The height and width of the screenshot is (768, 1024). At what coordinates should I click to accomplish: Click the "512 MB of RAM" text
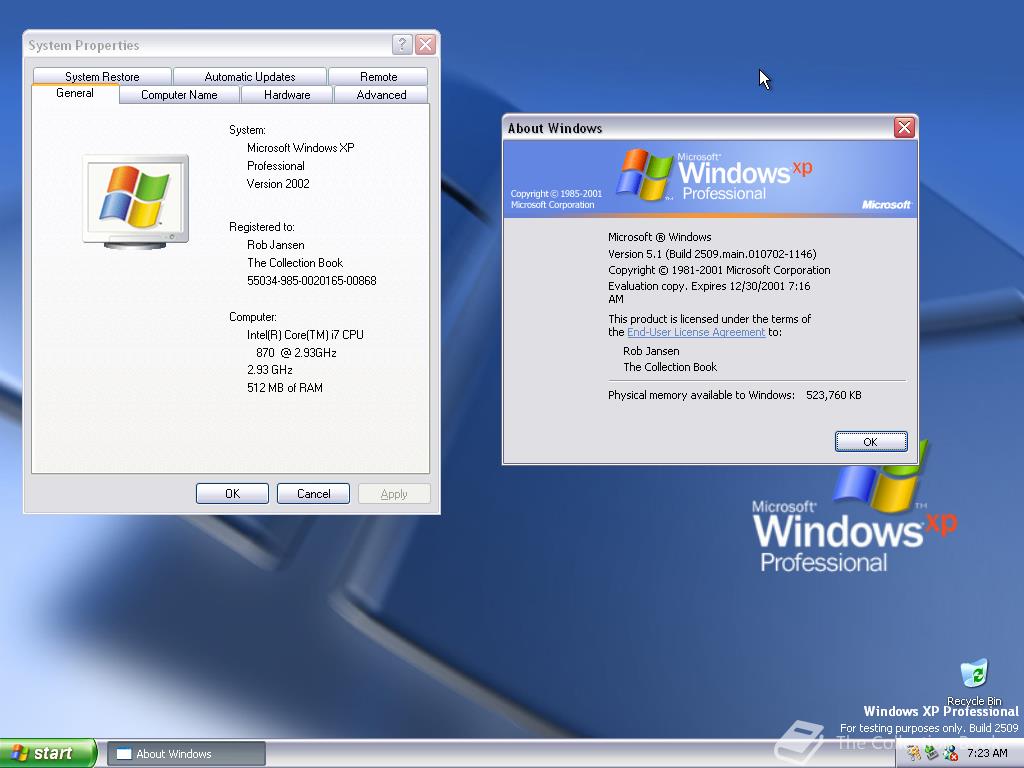pyautogui.click(x=285, y=388)
